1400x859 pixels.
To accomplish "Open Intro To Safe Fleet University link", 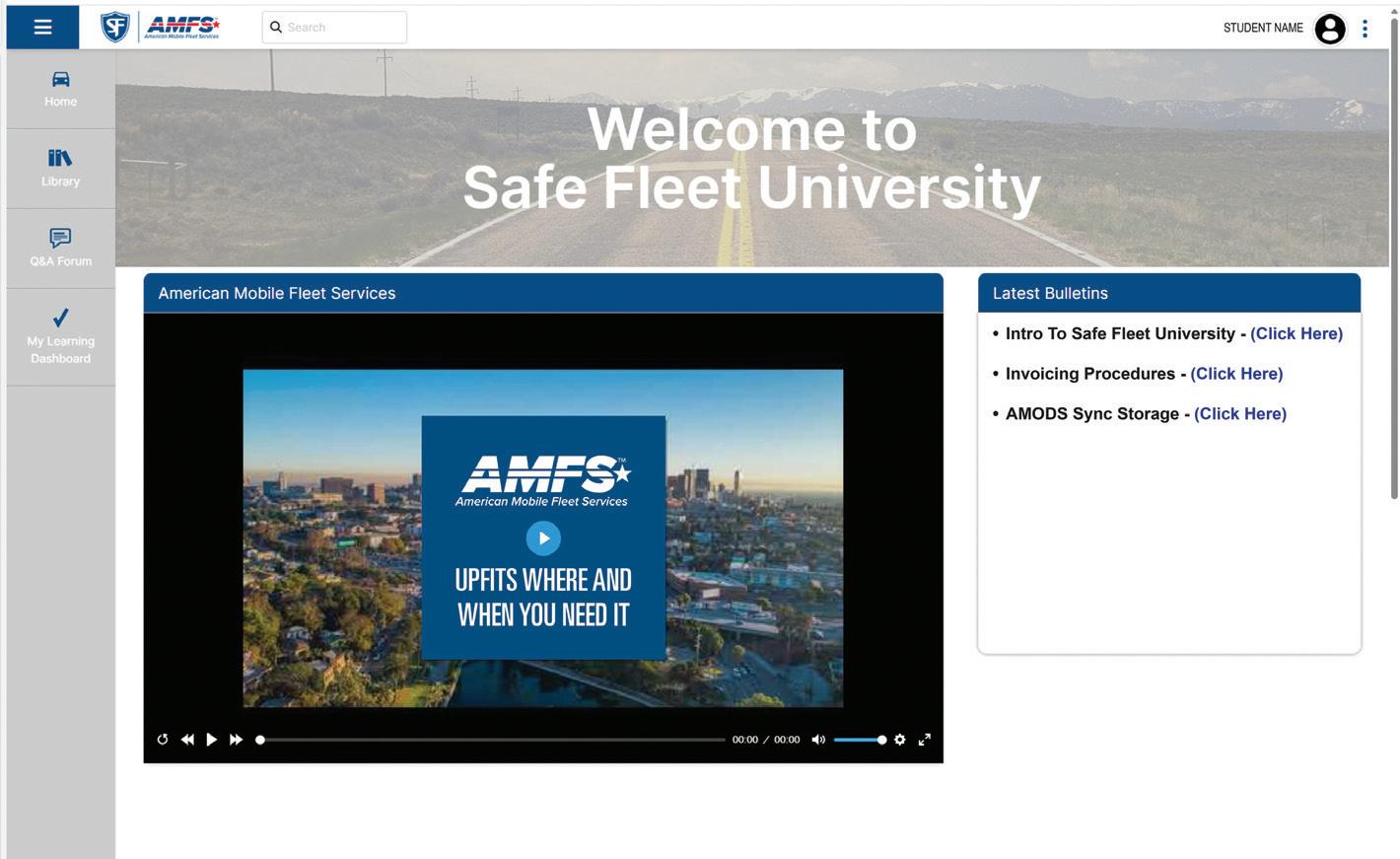I will pyautogui.click(x=1296, y=333).
